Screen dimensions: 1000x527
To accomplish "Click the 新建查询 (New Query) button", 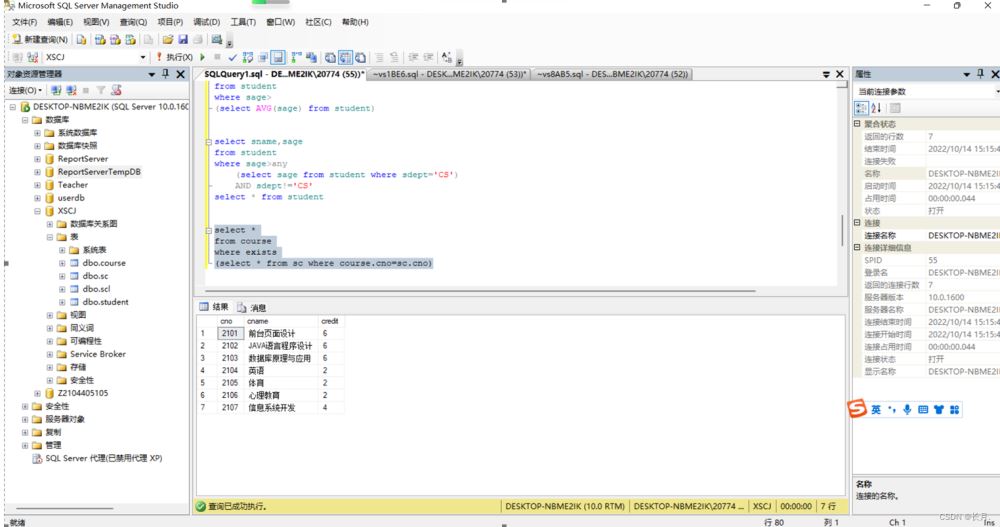I will click(41, 40).
